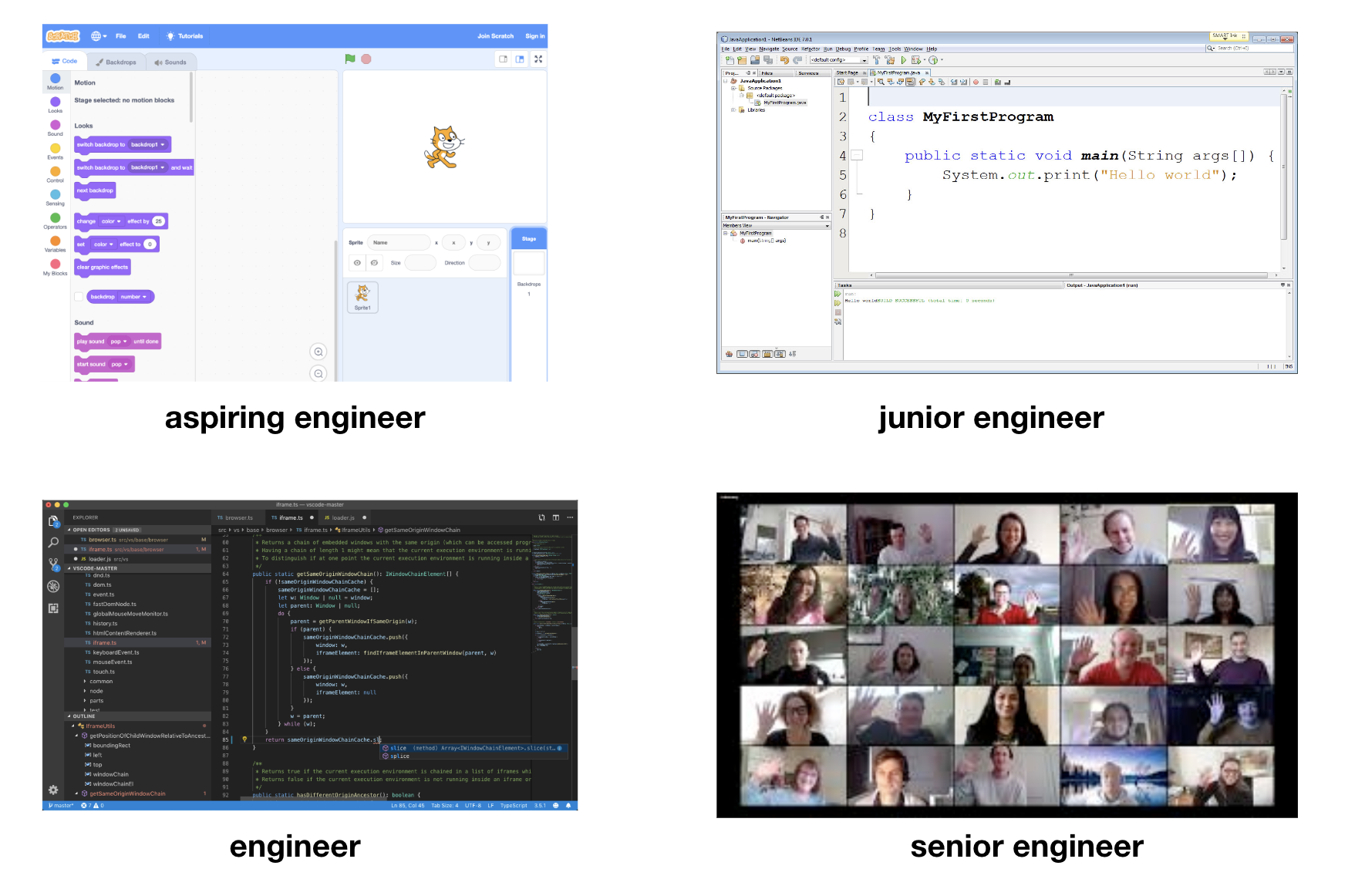Click the sprite hide eye button
Viewport: 1365px width, 896px height.
tap(374, 263)
